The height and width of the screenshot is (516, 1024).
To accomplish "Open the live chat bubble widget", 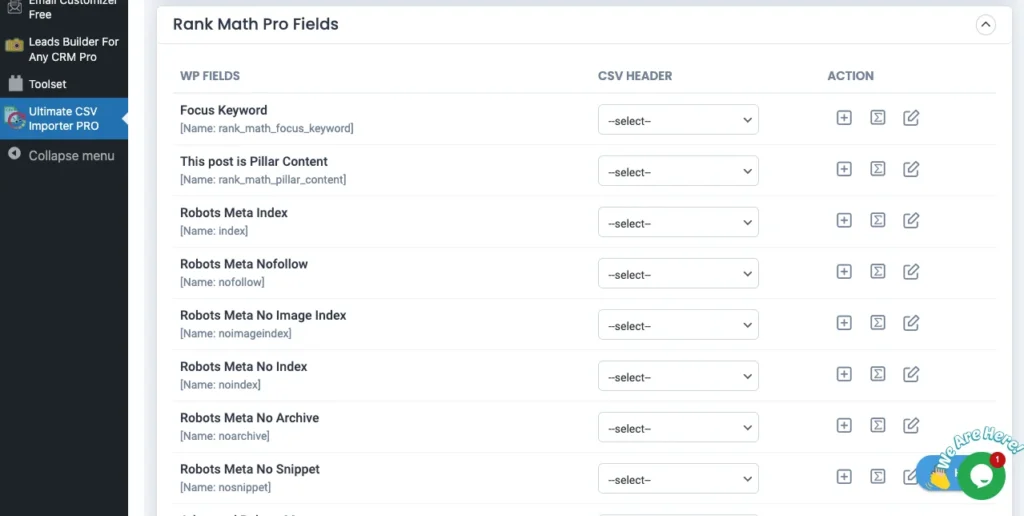I will (980, 477).
